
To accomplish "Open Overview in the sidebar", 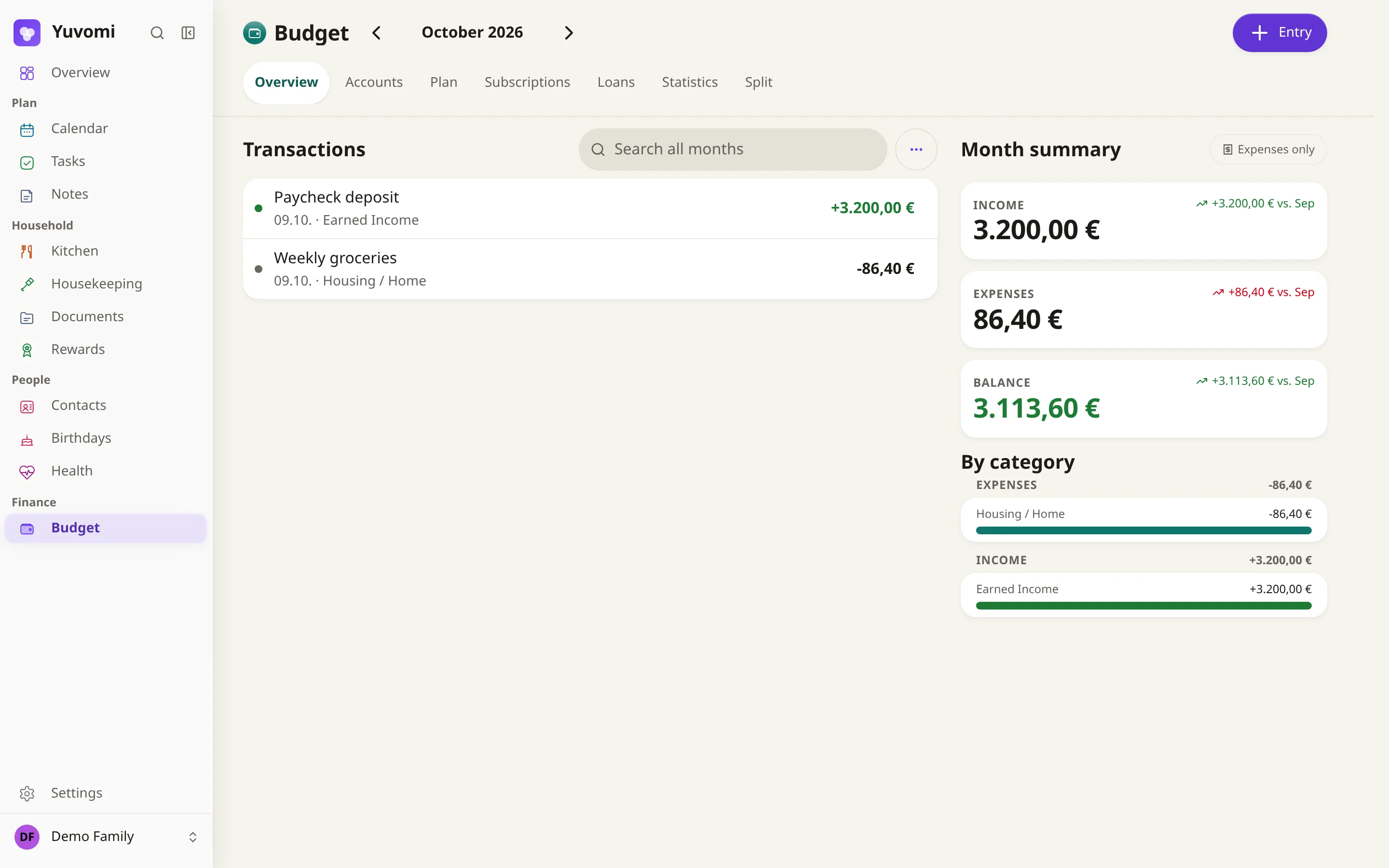I will pos(106,72).
